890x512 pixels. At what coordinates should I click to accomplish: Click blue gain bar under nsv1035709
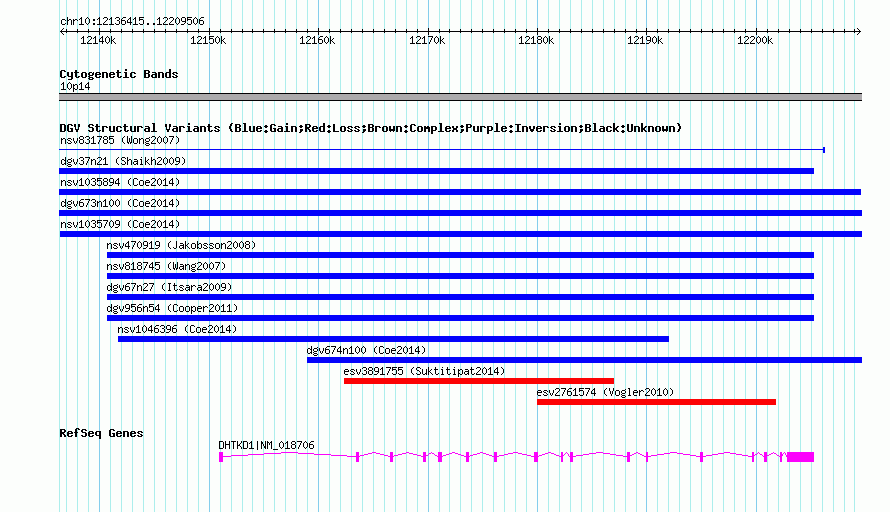coord(460,234)
